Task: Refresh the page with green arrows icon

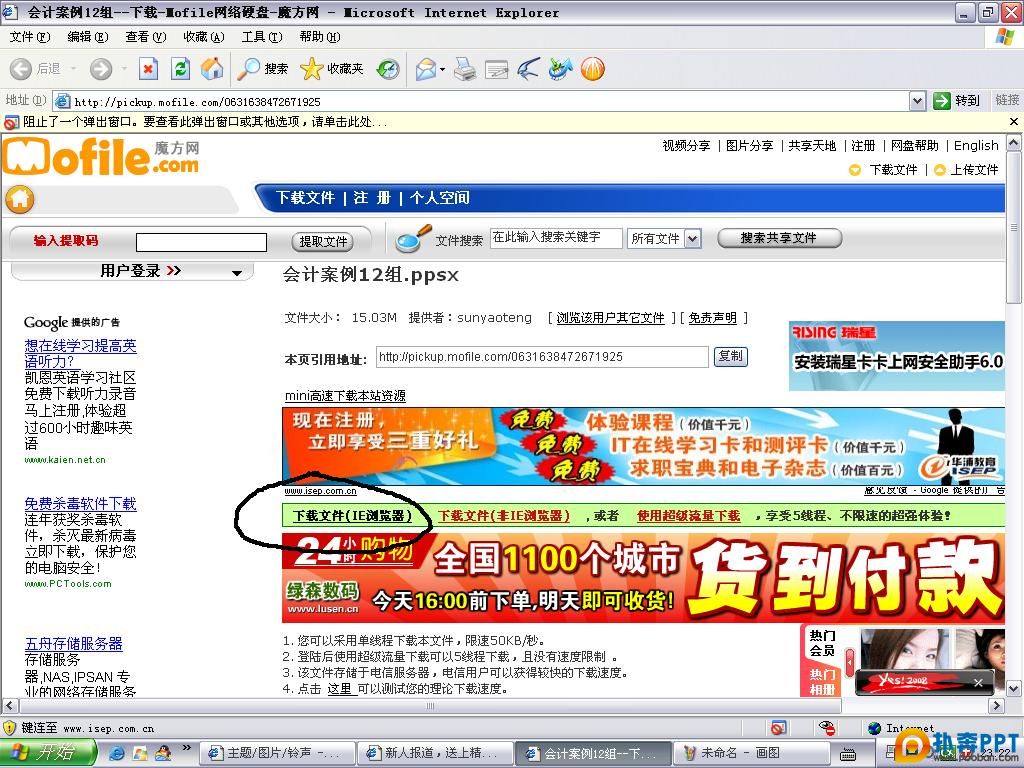Action: click(x=180, y=69)
